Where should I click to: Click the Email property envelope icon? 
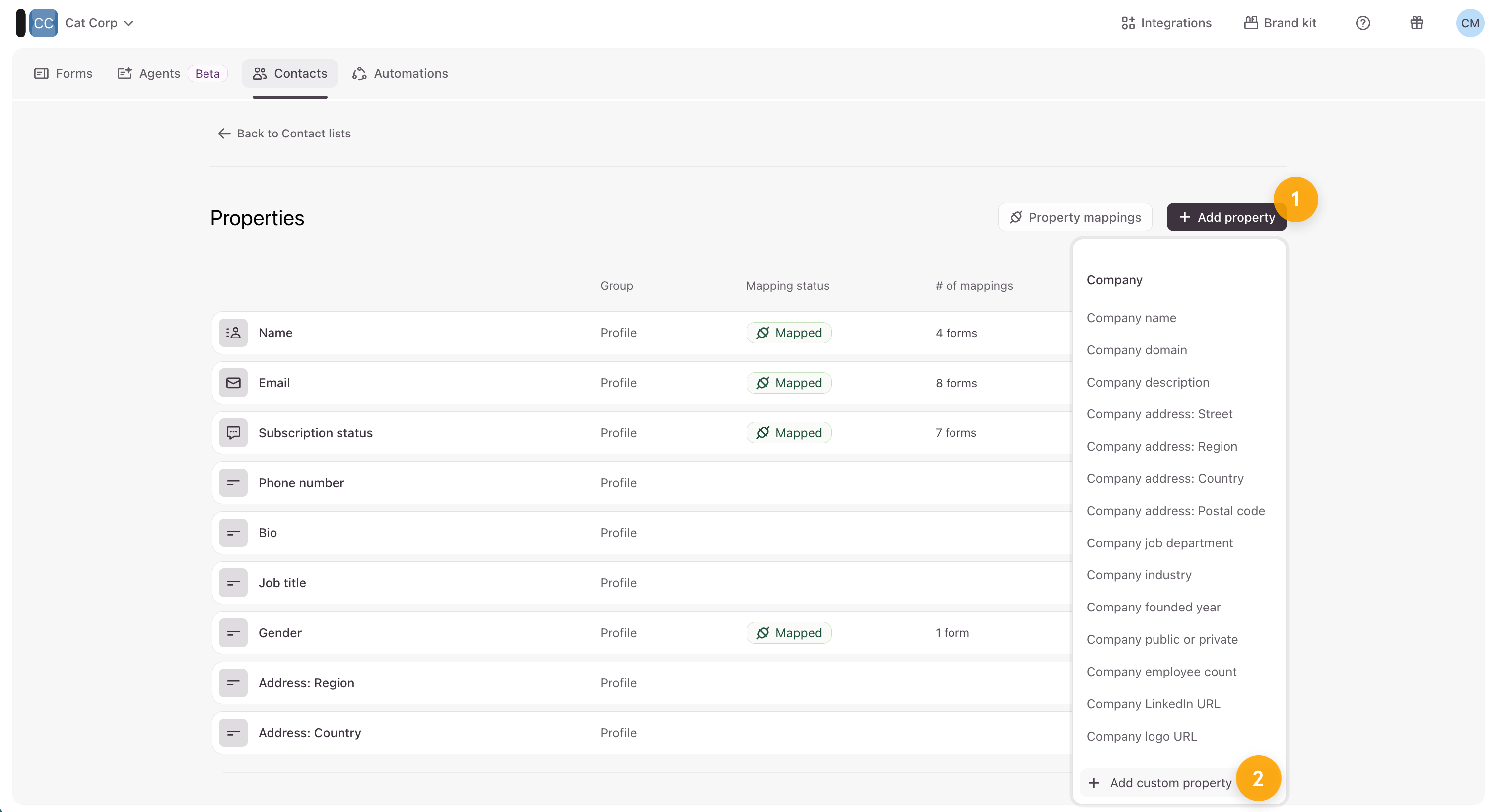click(233, 383)
